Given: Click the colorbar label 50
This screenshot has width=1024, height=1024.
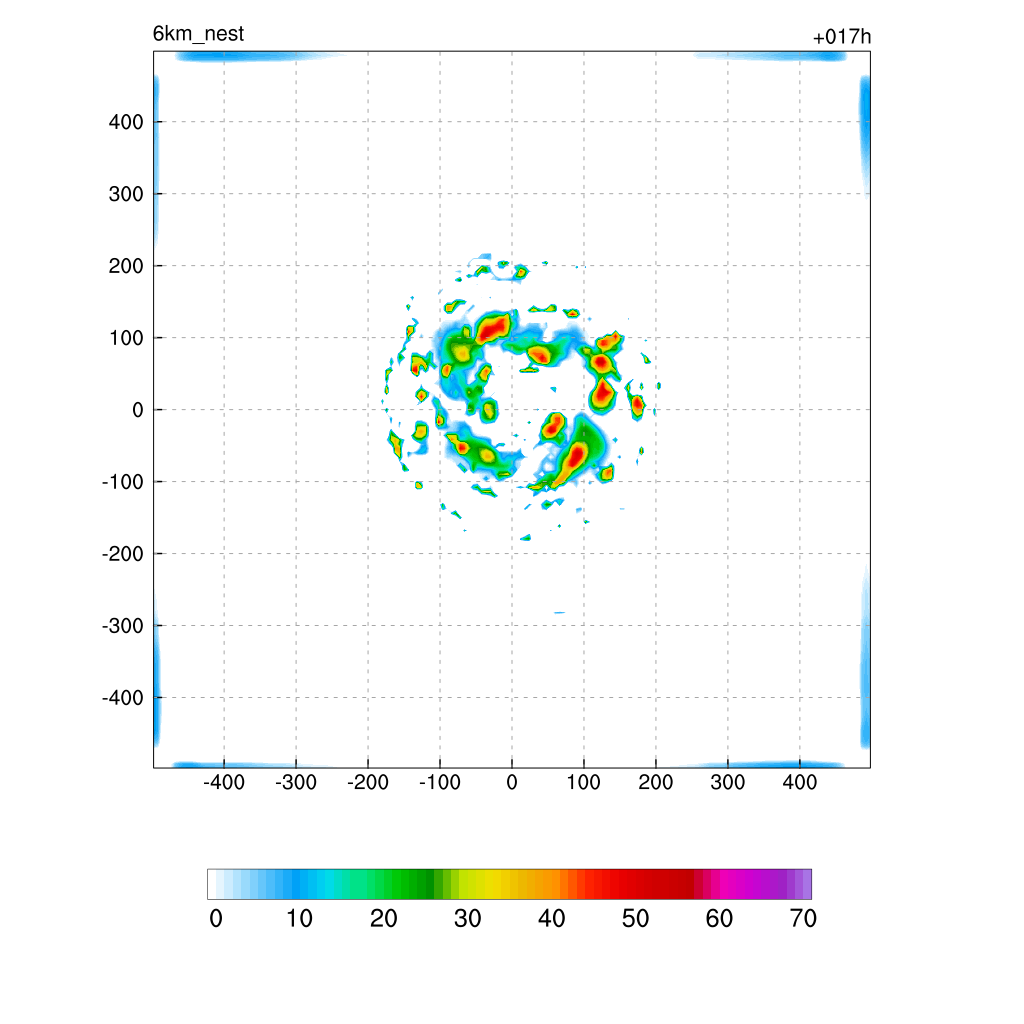Looking at the screenshot, I should (x=635, y=919).
